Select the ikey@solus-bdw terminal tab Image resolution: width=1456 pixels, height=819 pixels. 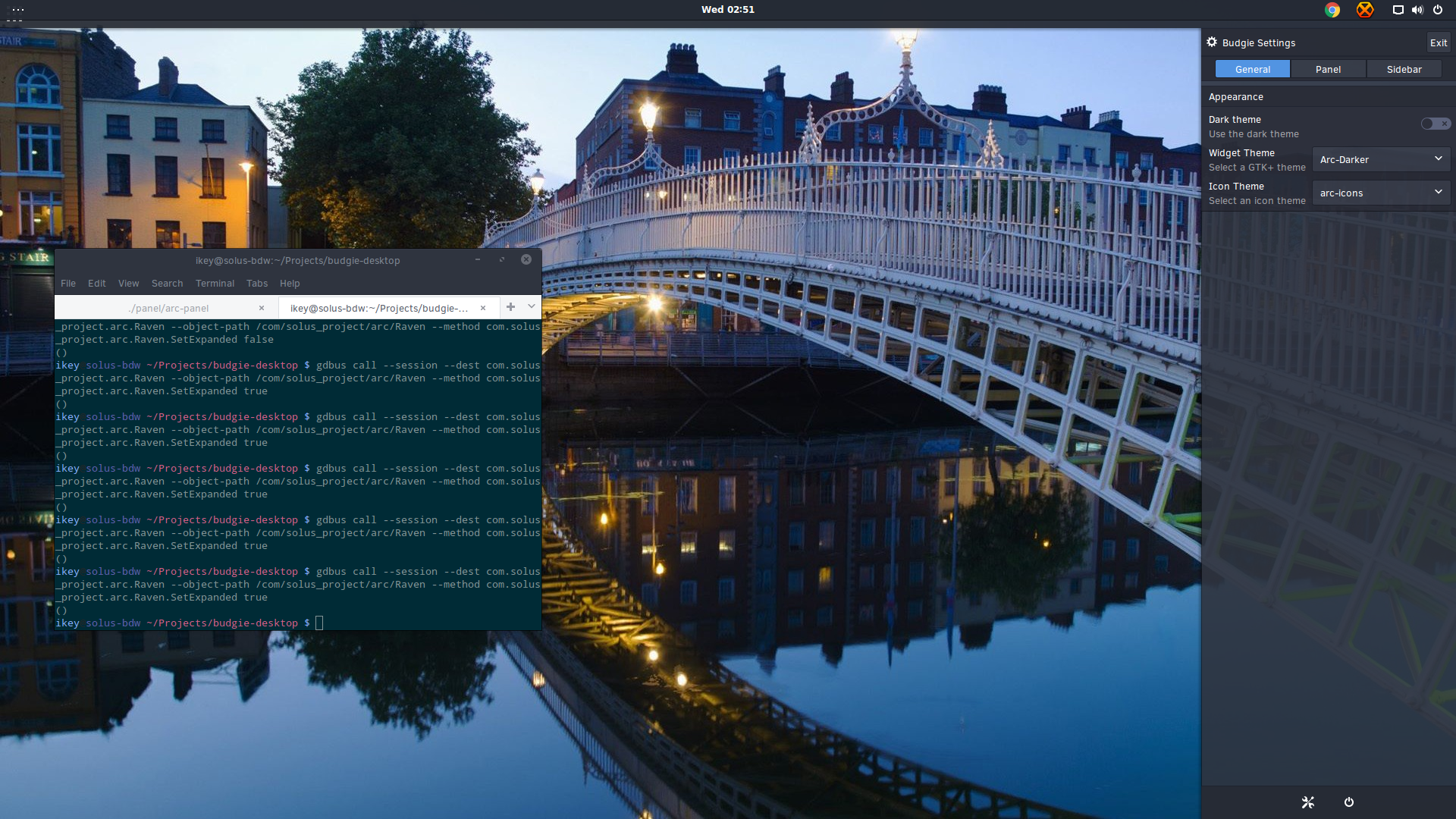pos(388,308)
